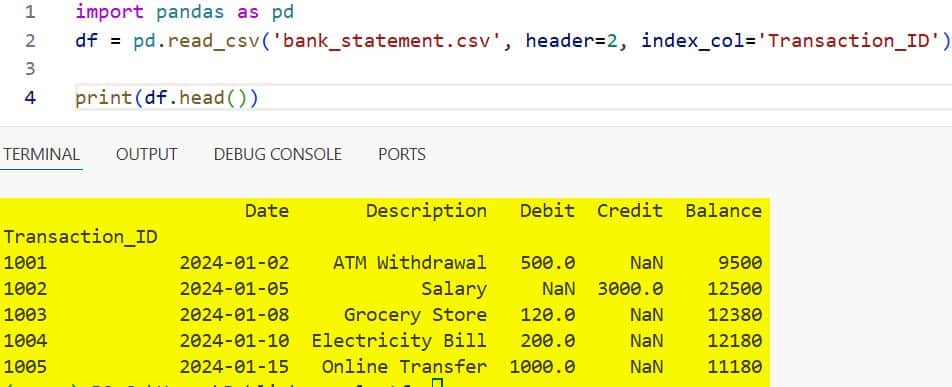Click transaction ID 1005
Screen dimensions: 952x387
coord(25,367)
